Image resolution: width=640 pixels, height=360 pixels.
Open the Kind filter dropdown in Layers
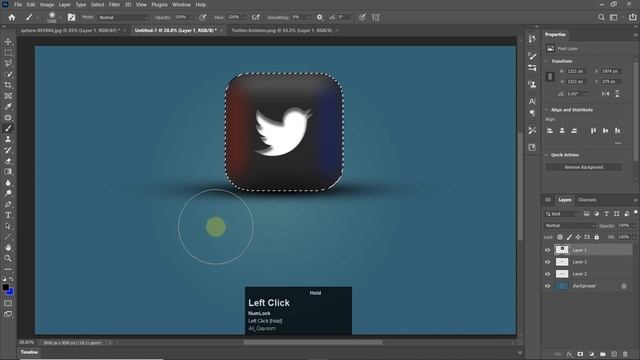click(562, 214)
